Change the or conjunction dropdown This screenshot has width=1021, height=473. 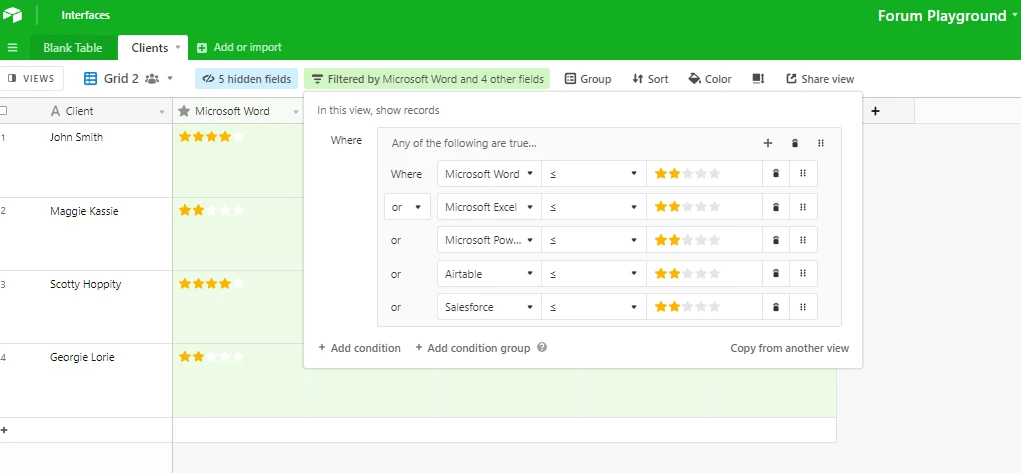[407, 207]
